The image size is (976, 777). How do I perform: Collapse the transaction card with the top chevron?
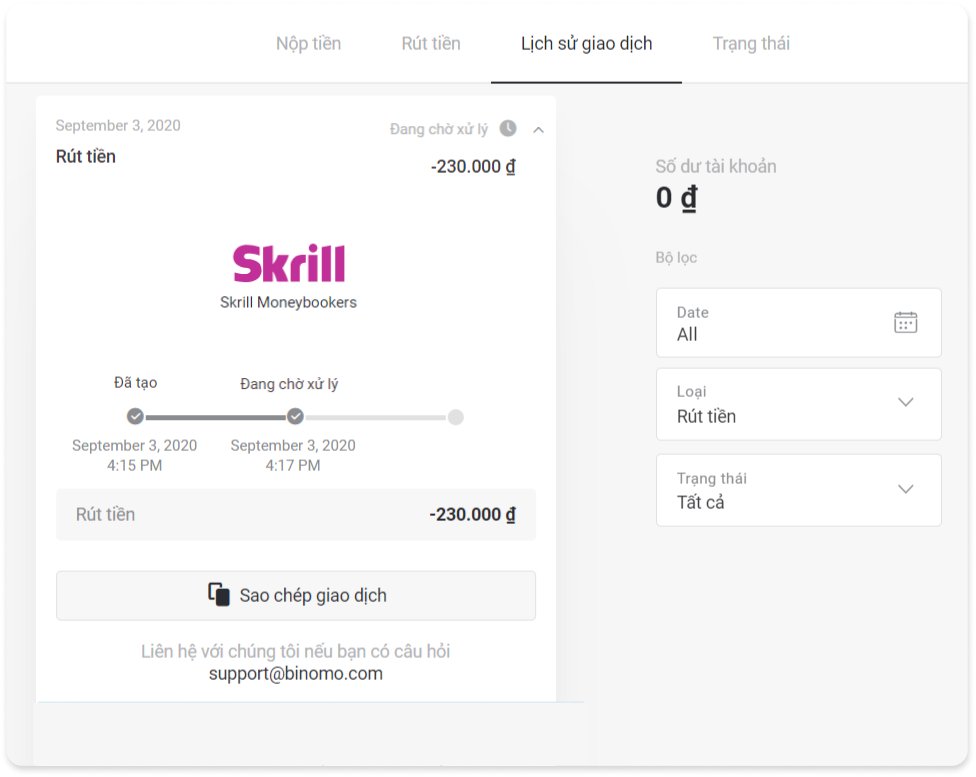538,129
